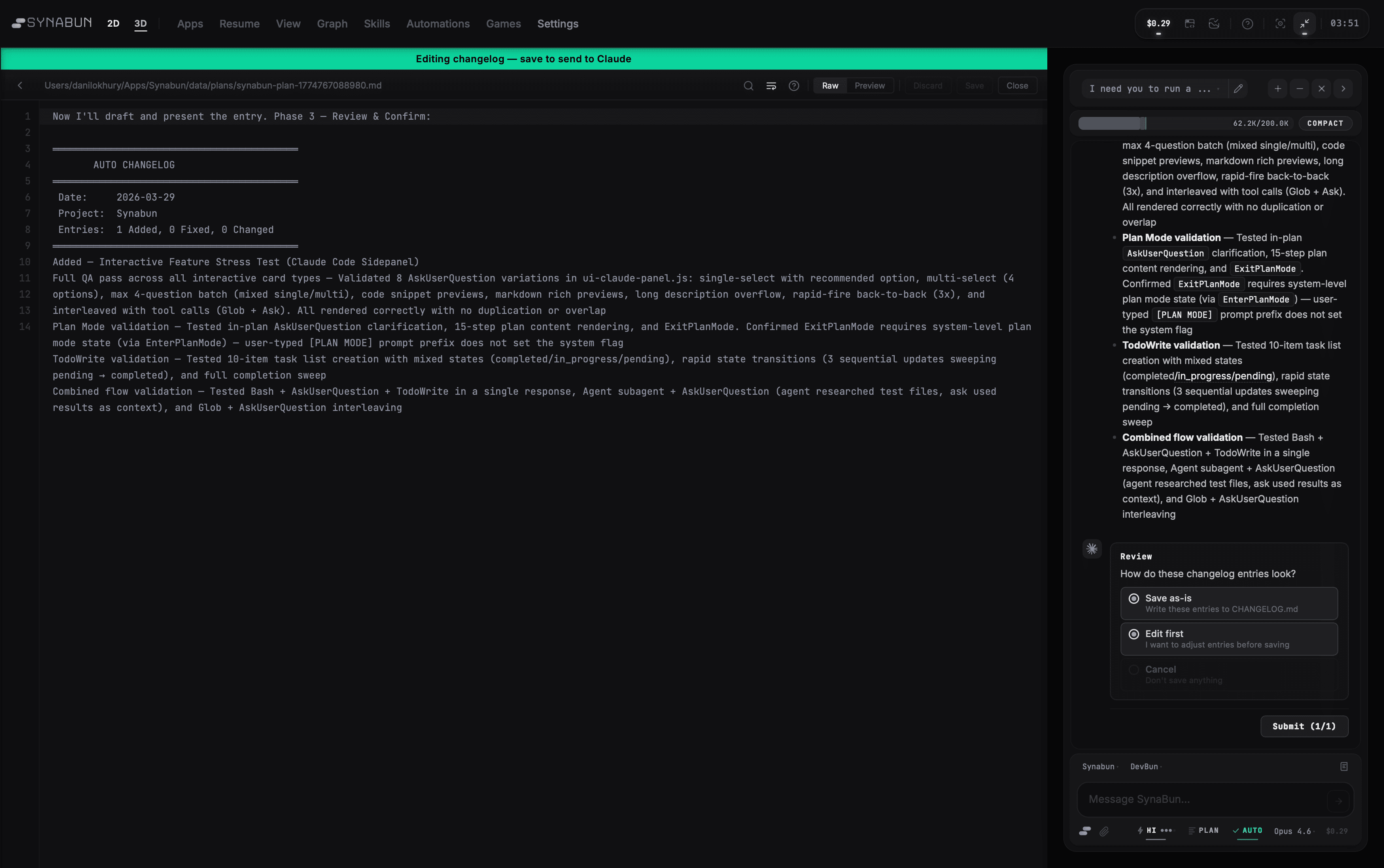Image resolution: width=1384 pixels, height=868 pixels.
Task: Open the DevBun agent dropdown
Action: pos(1146,766)
